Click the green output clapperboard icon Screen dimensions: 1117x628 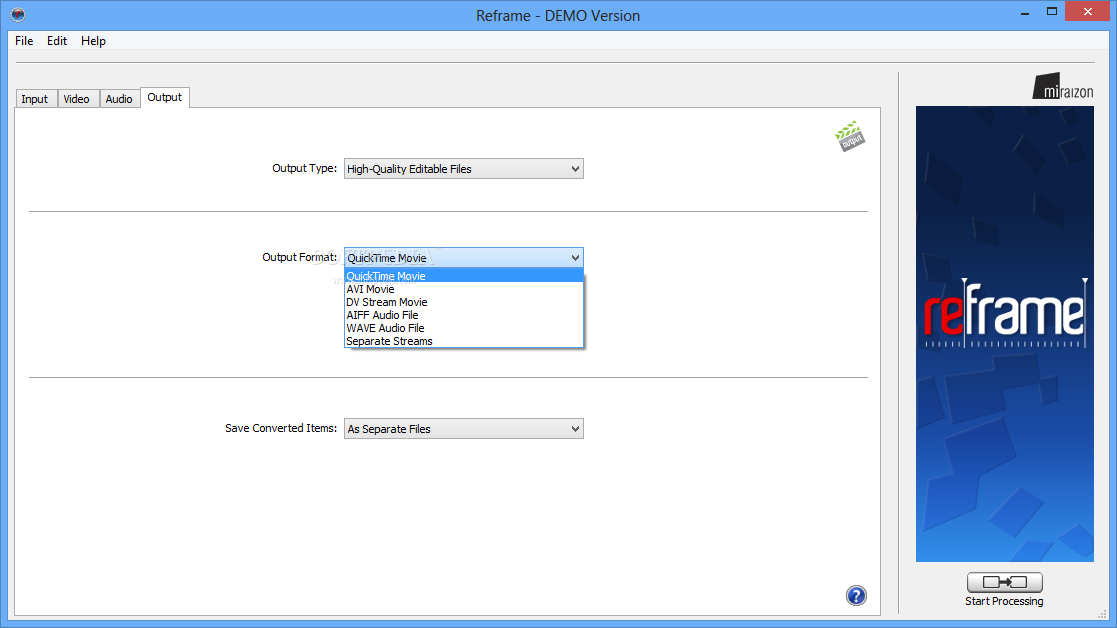849,135
